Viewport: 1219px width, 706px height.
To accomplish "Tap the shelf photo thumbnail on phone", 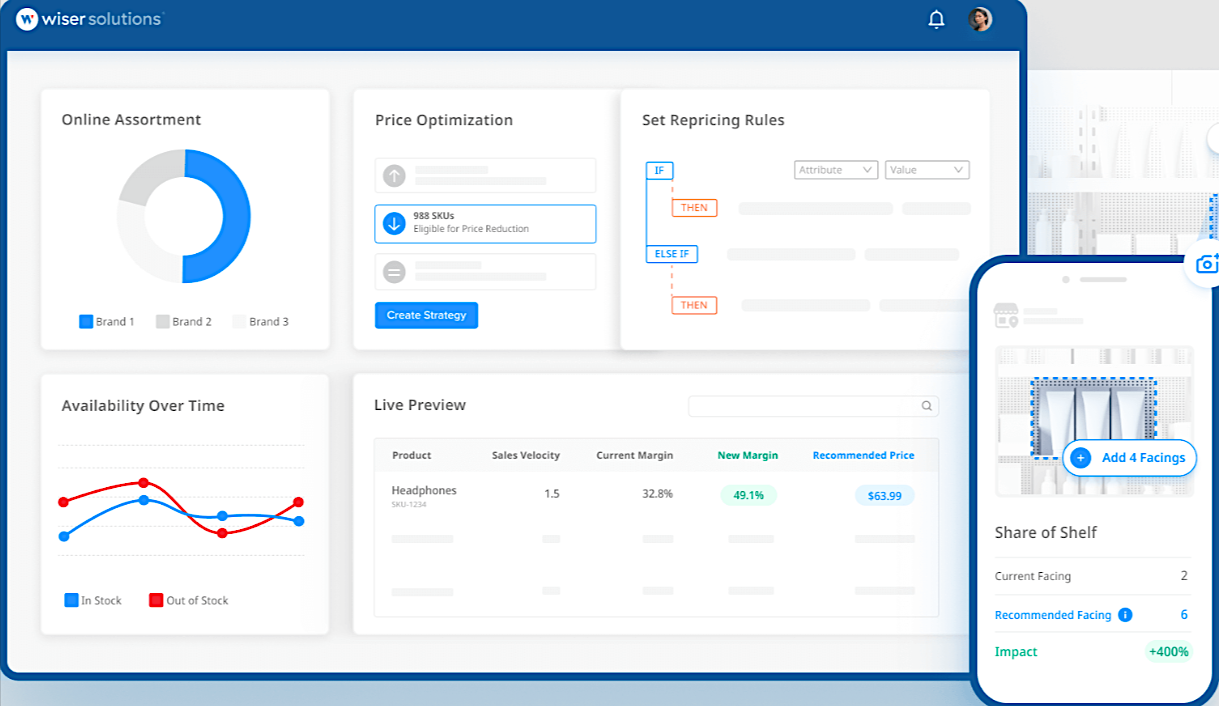I will click(x=1094, y=421).
